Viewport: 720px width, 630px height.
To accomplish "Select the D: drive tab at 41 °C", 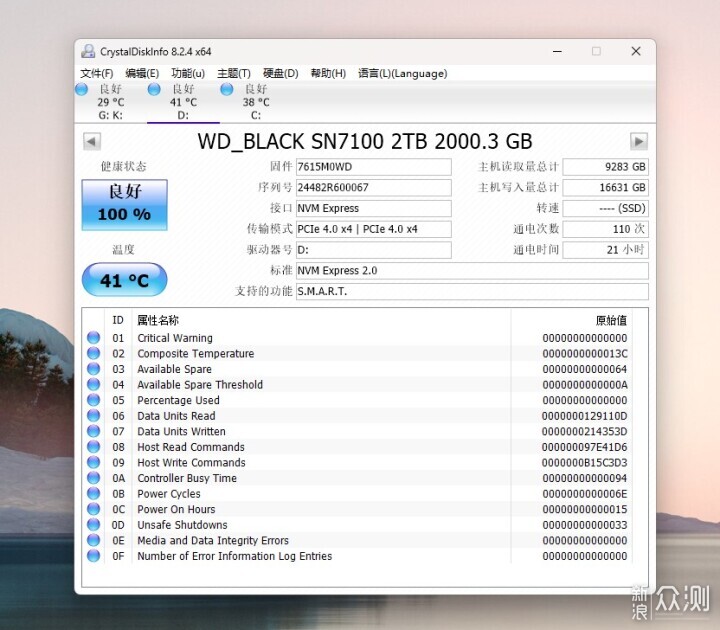I will (183, 102).
